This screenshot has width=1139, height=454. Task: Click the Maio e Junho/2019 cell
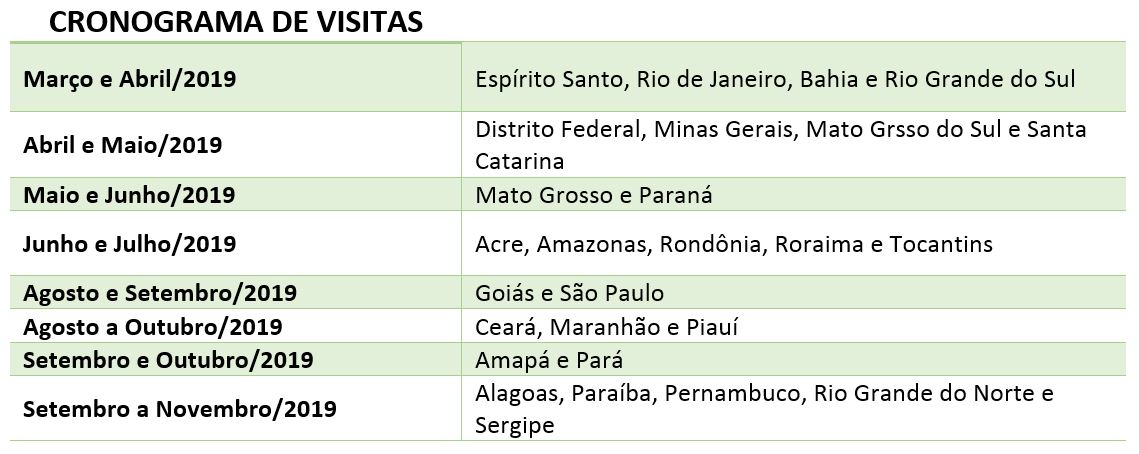[235, 195]
